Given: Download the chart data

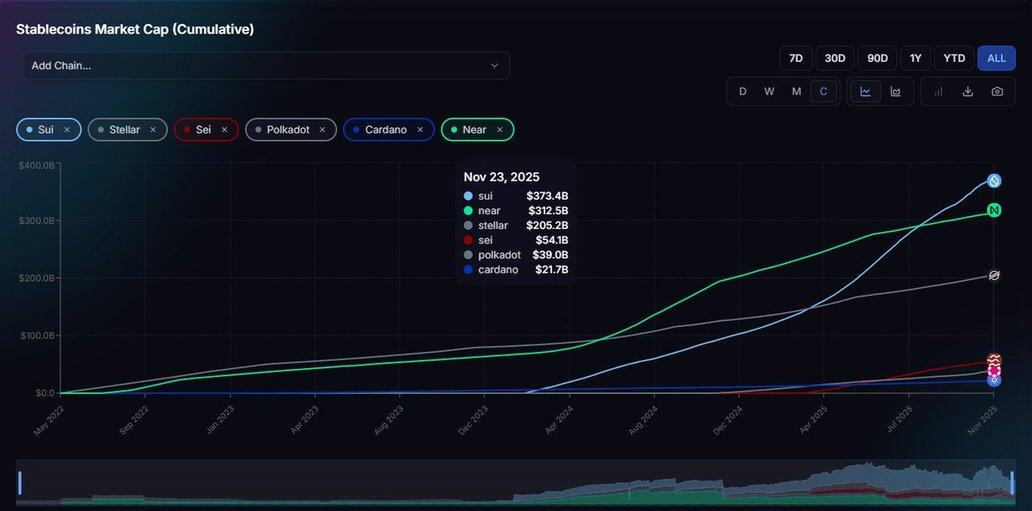Looking at the screenshot, I should pyautogui.click(x=967, y=91).
